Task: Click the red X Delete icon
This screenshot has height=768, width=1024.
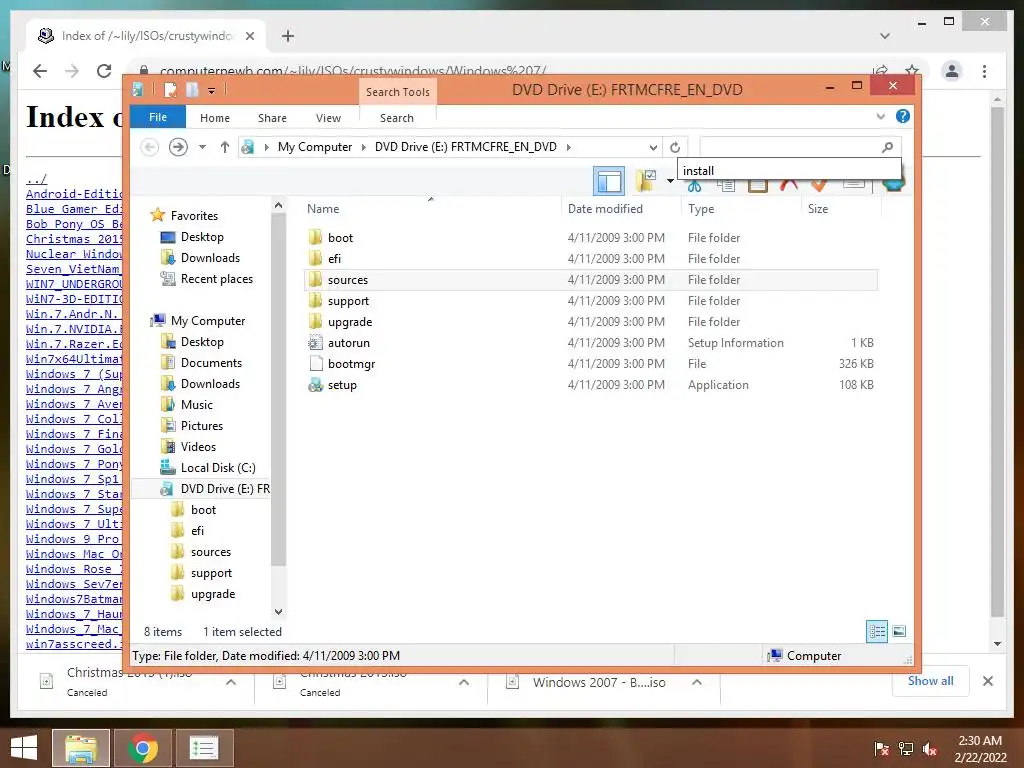Action: (x=789, y=185)
